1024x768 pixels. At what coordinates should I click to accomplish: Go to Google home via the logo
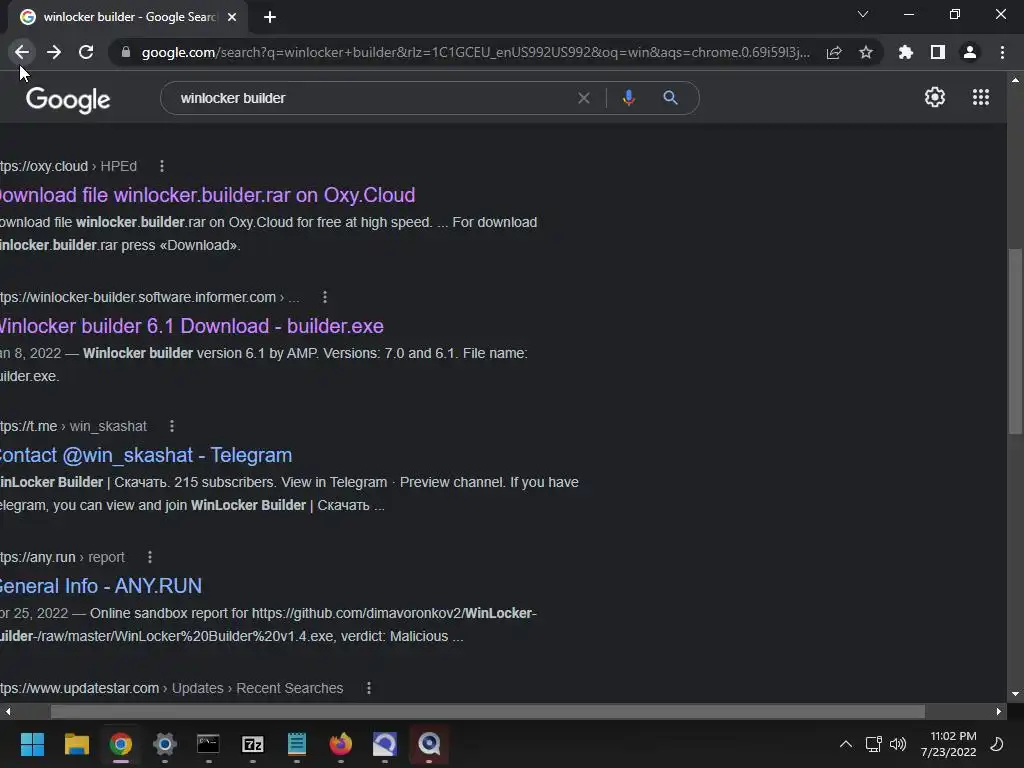68,100
